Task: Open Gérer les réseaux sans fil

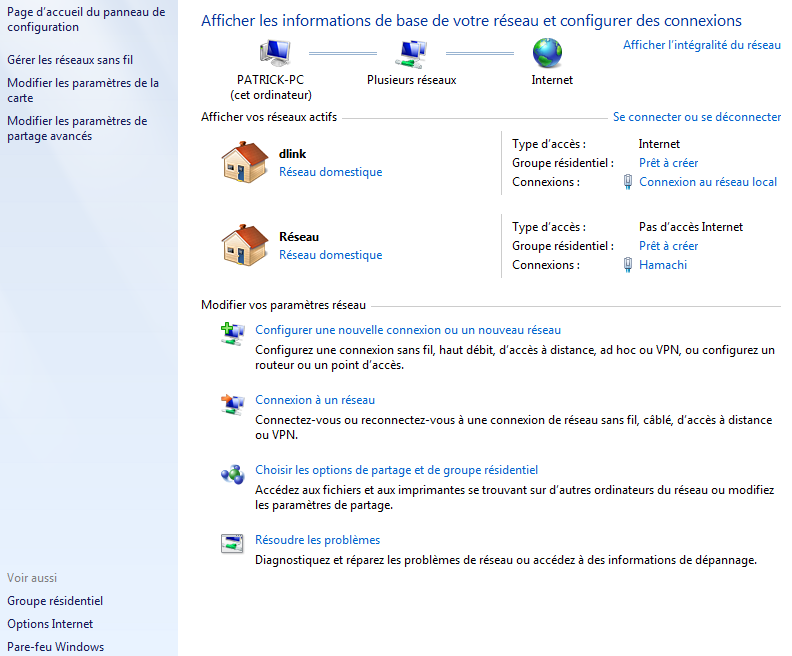Action: [70, 60]
